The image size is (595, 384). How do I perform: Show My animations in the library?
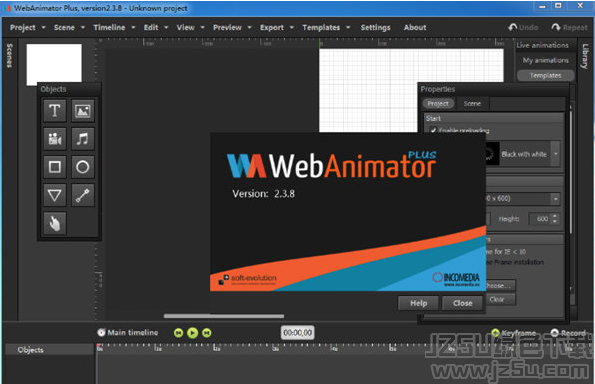click(x=546, y=60)
